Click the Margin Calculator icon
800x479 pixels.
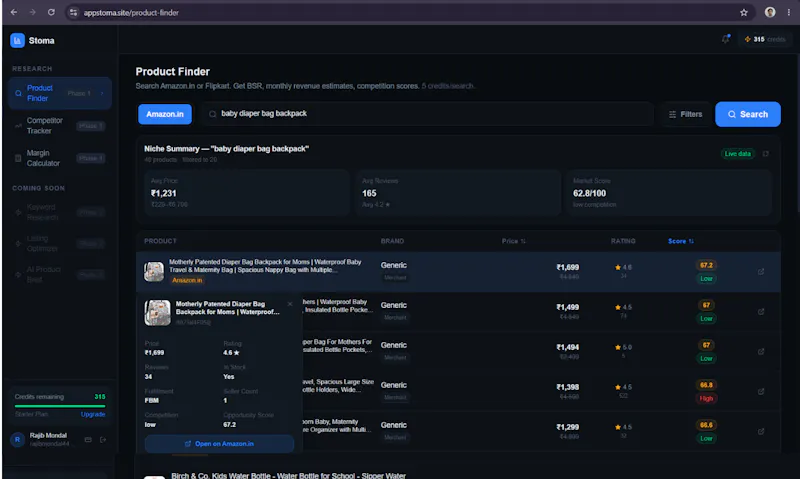tap(18, 158)
